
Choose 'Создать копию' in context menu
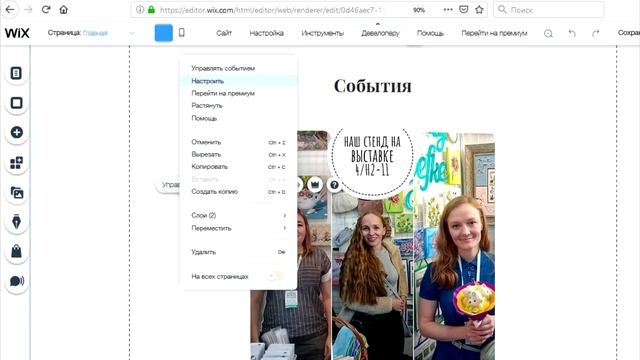(238, 191)
